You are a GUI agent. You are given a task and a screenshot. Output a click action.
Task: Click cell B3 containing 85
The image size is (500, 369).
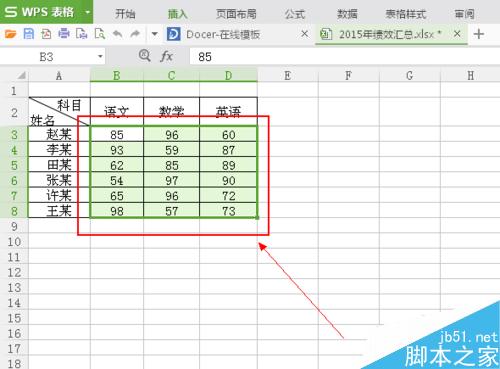(117, 134)
